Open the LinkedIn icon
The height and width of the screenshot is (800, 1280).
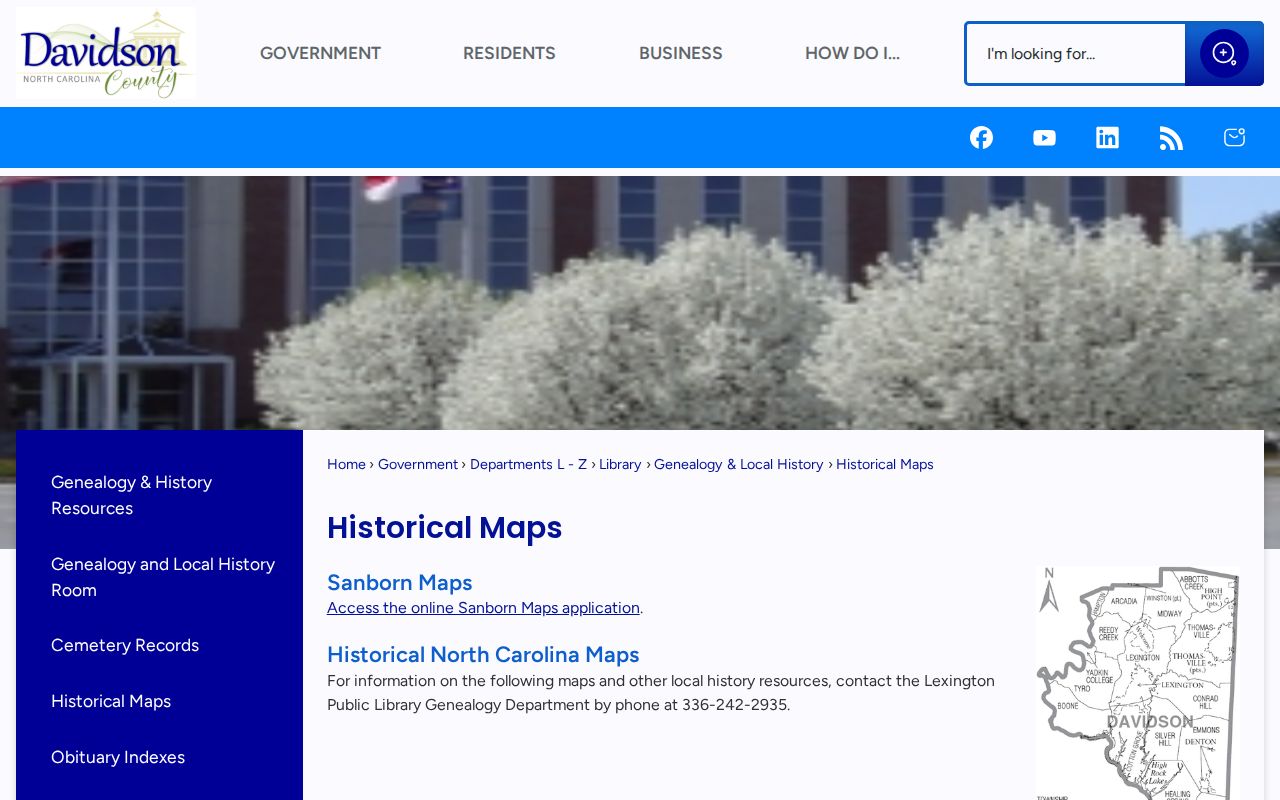point(1107,137)
